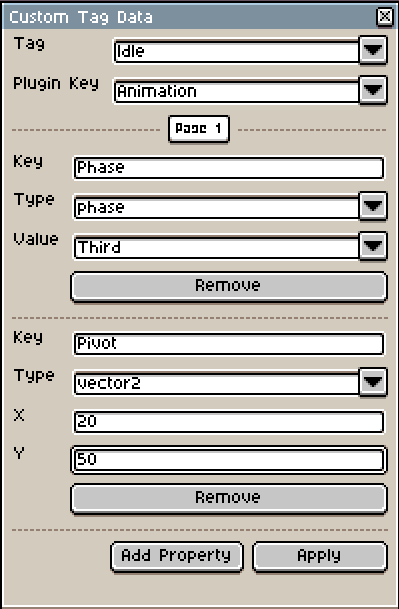The width and height of the screenshot is (399, 609).
Task: Click the Page 1 button
Action: [199, 129]
